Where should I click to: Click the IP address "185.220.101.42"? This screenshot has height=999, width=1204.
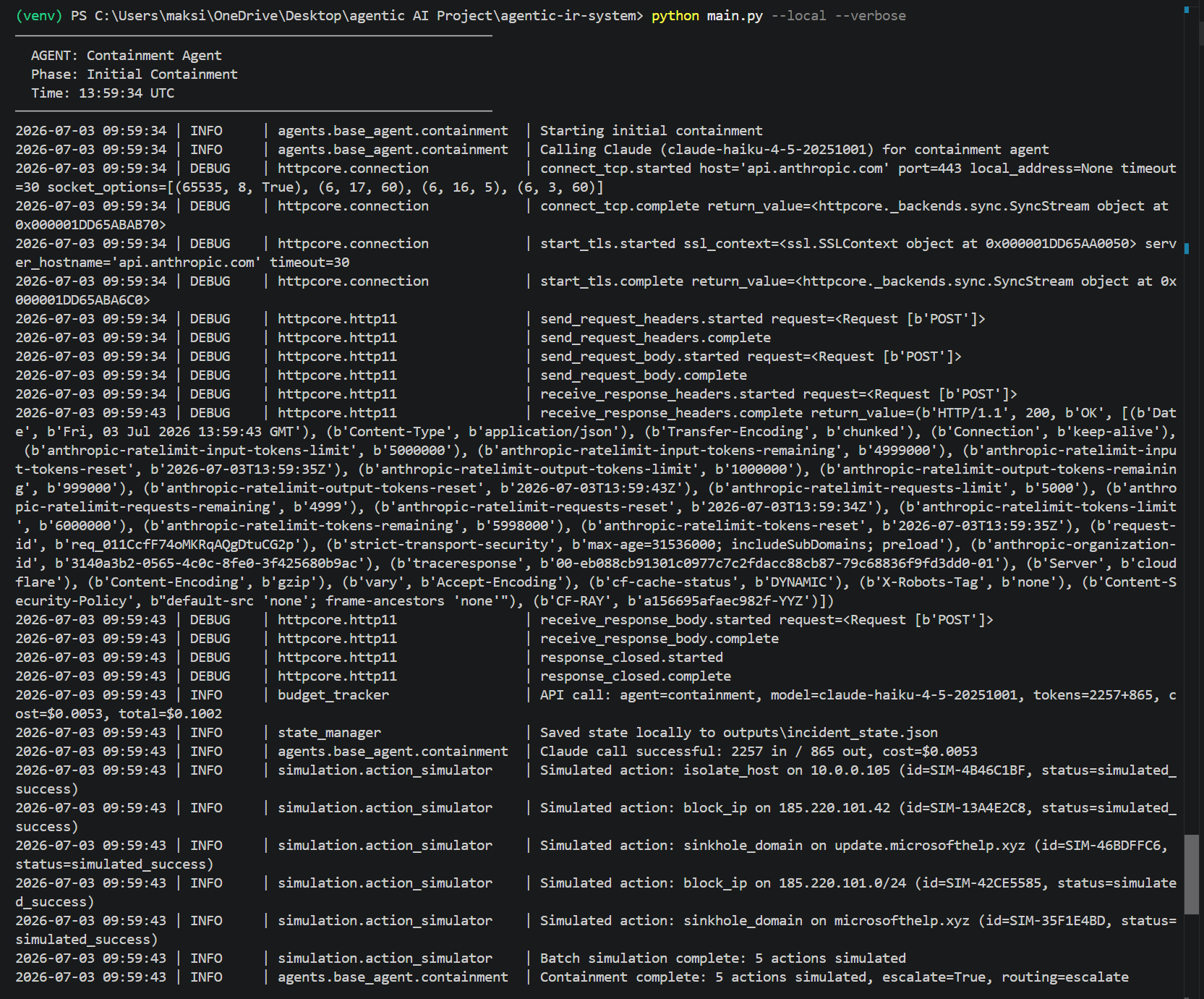[x=834, y=808]
